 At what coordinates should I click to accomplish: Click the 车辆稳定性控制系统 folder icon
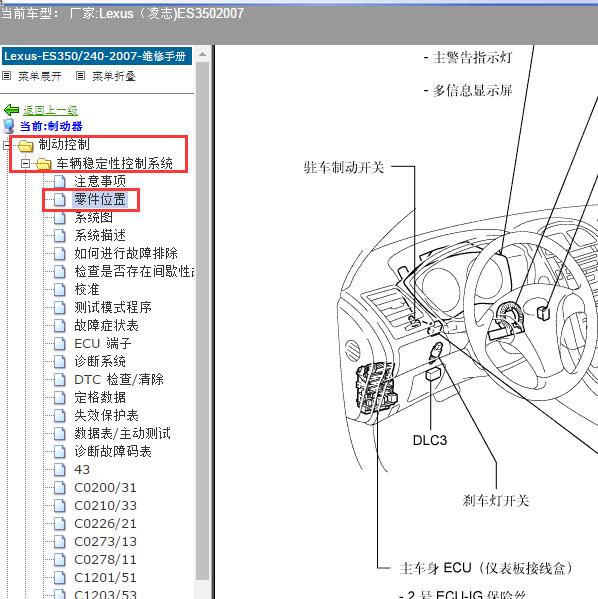point(44,164)
